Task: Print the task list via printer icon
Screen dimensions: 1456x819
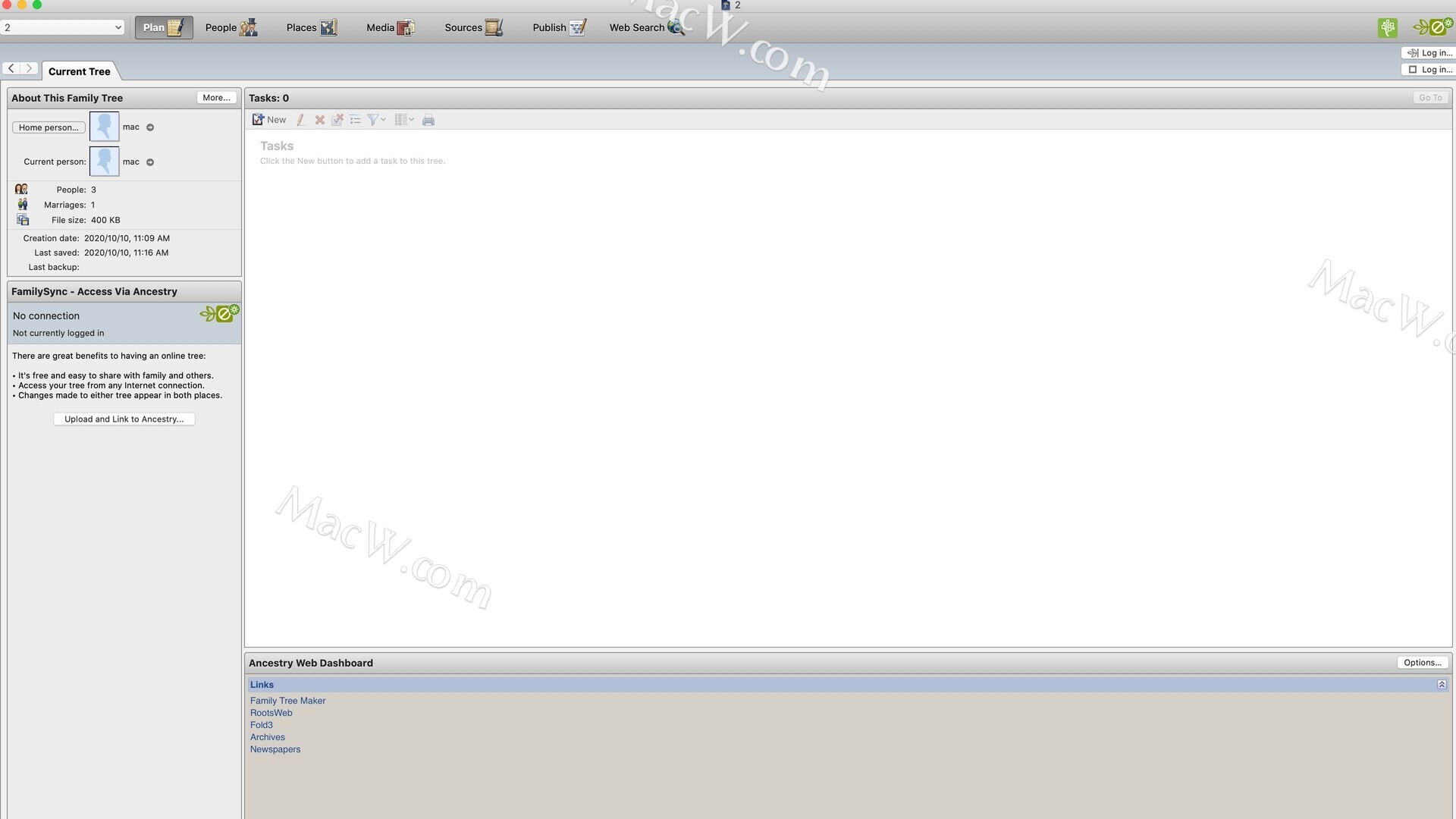Action: [428, 120]
